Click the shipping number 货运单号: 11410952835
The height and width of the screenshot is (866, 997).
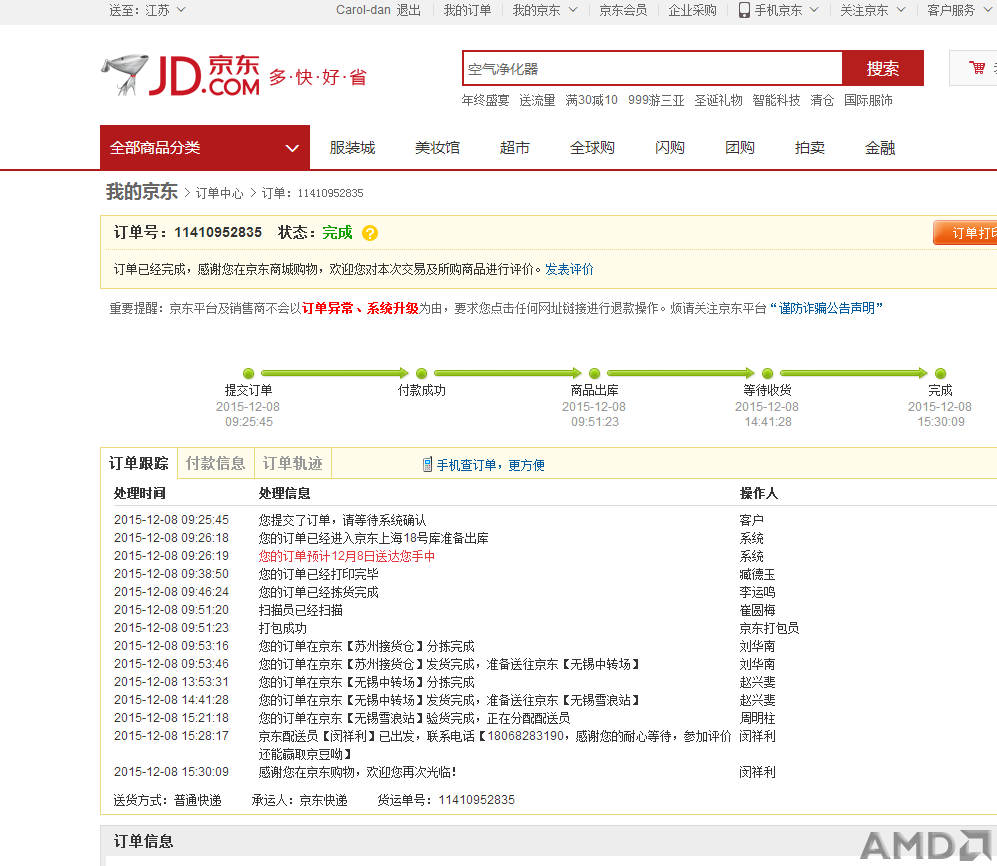point(446,800)
